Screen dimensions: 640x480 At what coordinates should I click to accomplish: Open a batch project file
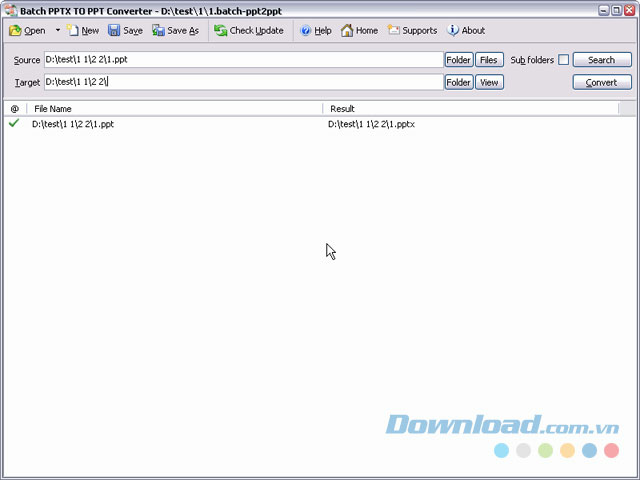click(27, 31)
